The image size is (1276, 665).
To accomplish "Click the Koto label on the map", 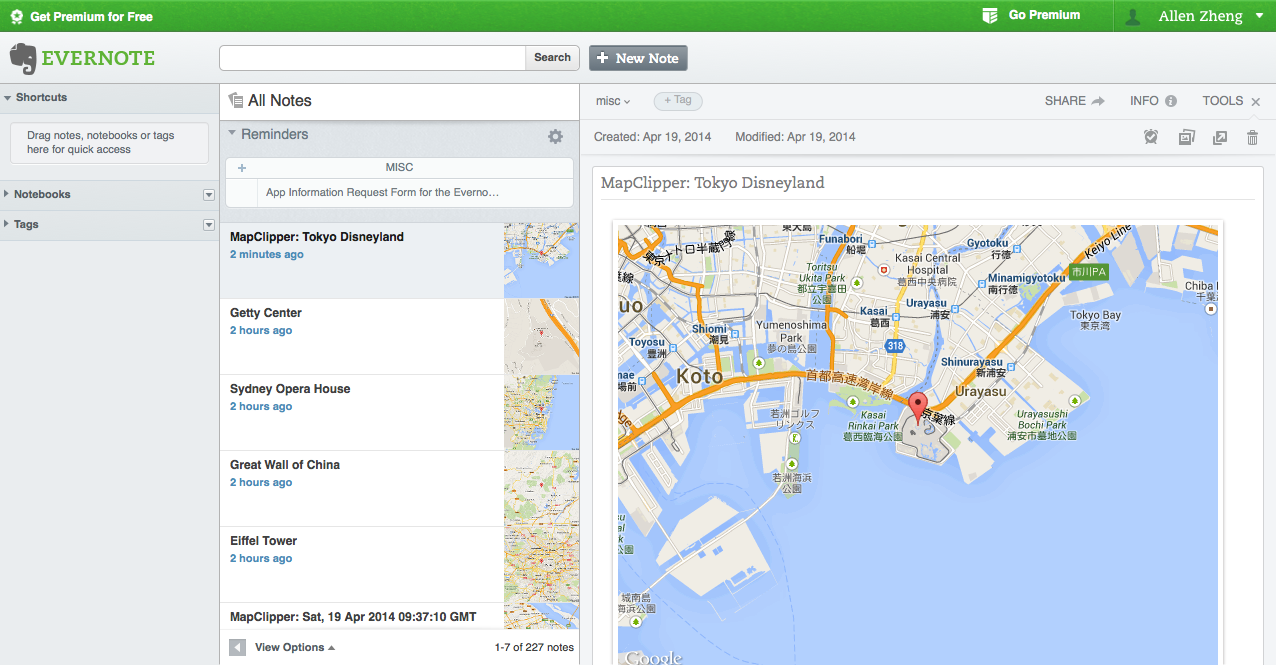I will point(700,377).
